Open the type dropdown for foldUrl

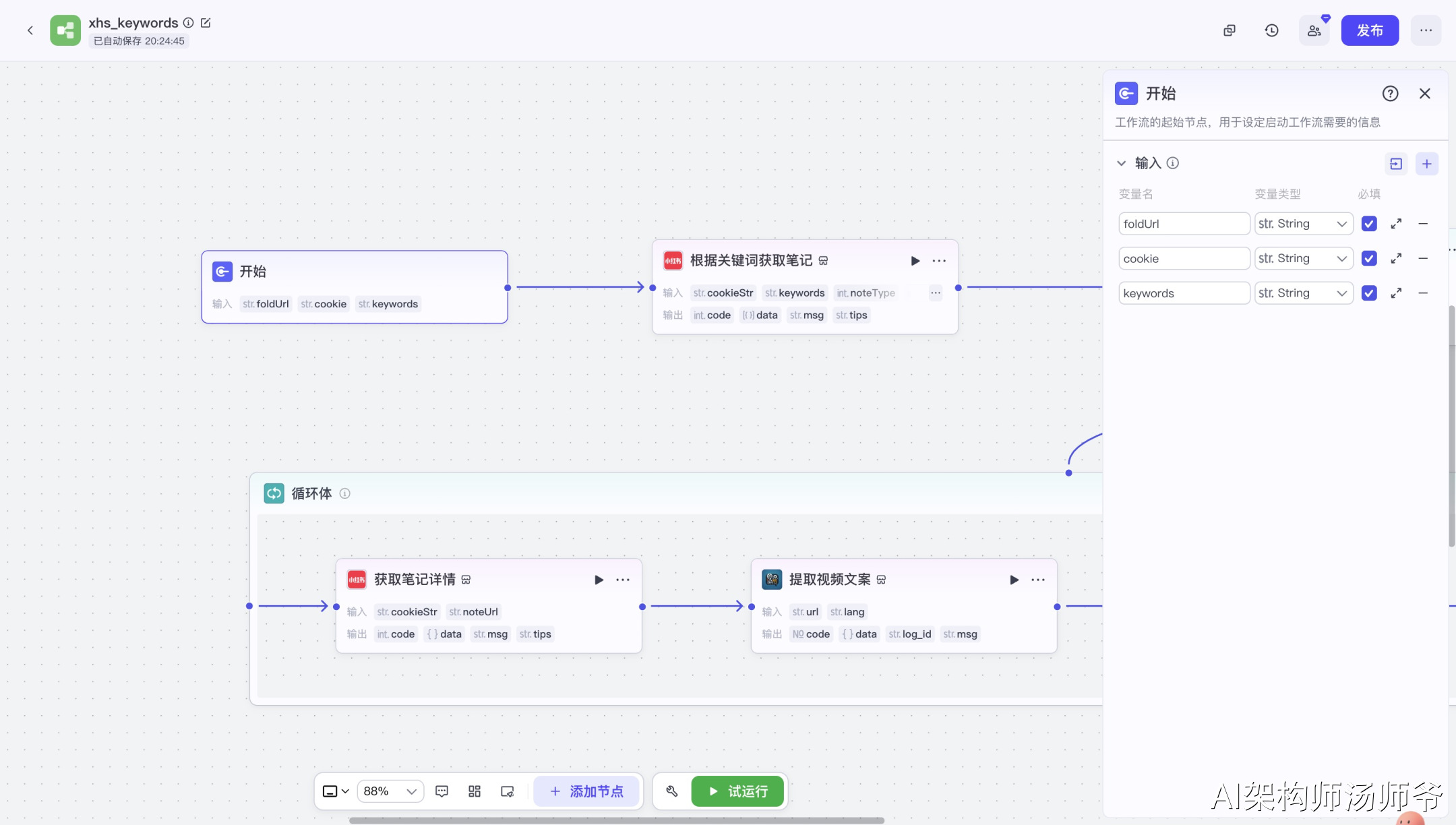pyautogui.click(x=1303, y=224)
